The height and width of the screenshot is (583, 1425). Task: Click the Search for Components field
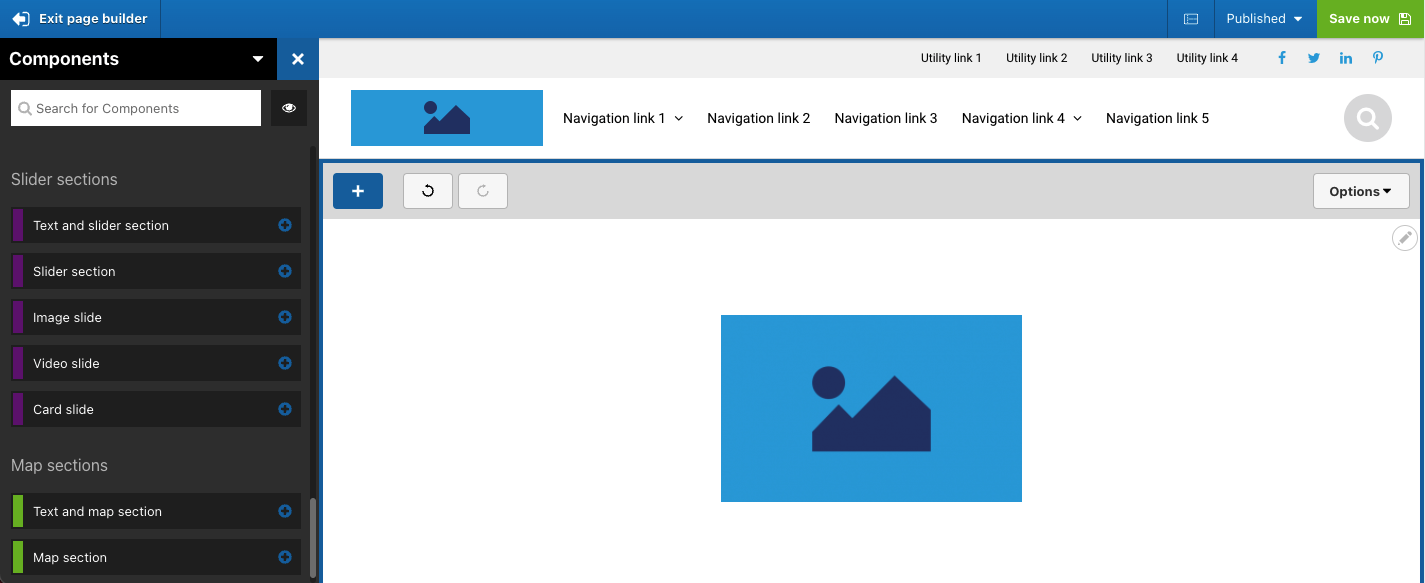(x=136, y=108)
